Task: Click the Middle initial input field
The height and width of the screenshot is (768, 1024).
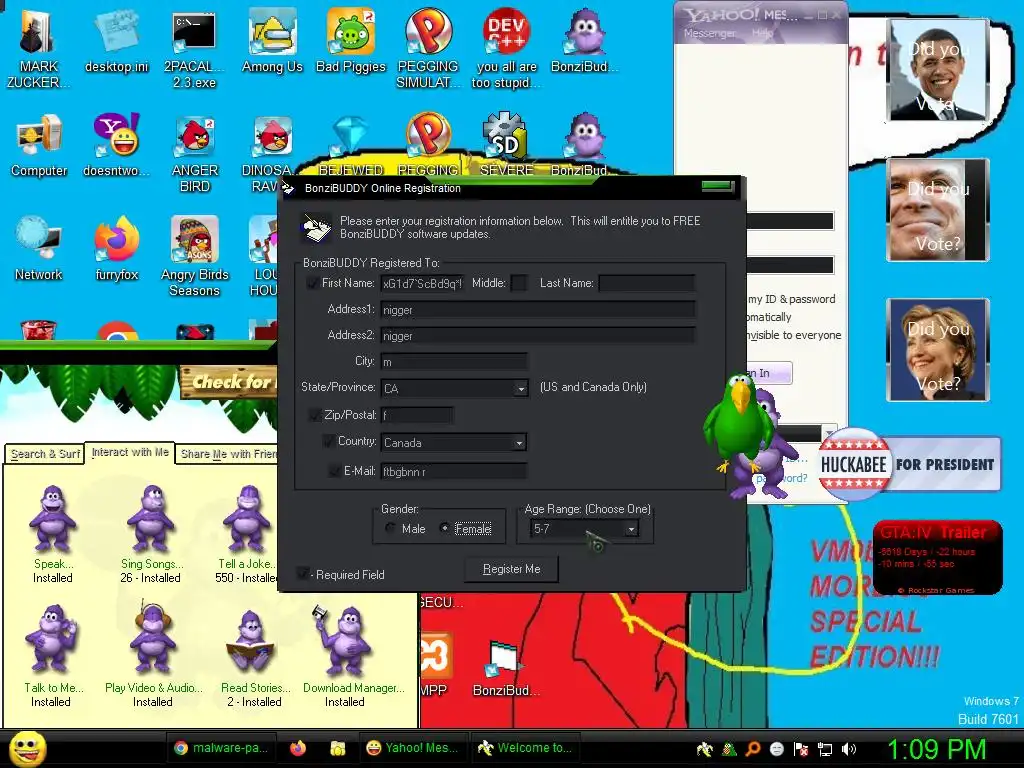Action: coord(519,283)
